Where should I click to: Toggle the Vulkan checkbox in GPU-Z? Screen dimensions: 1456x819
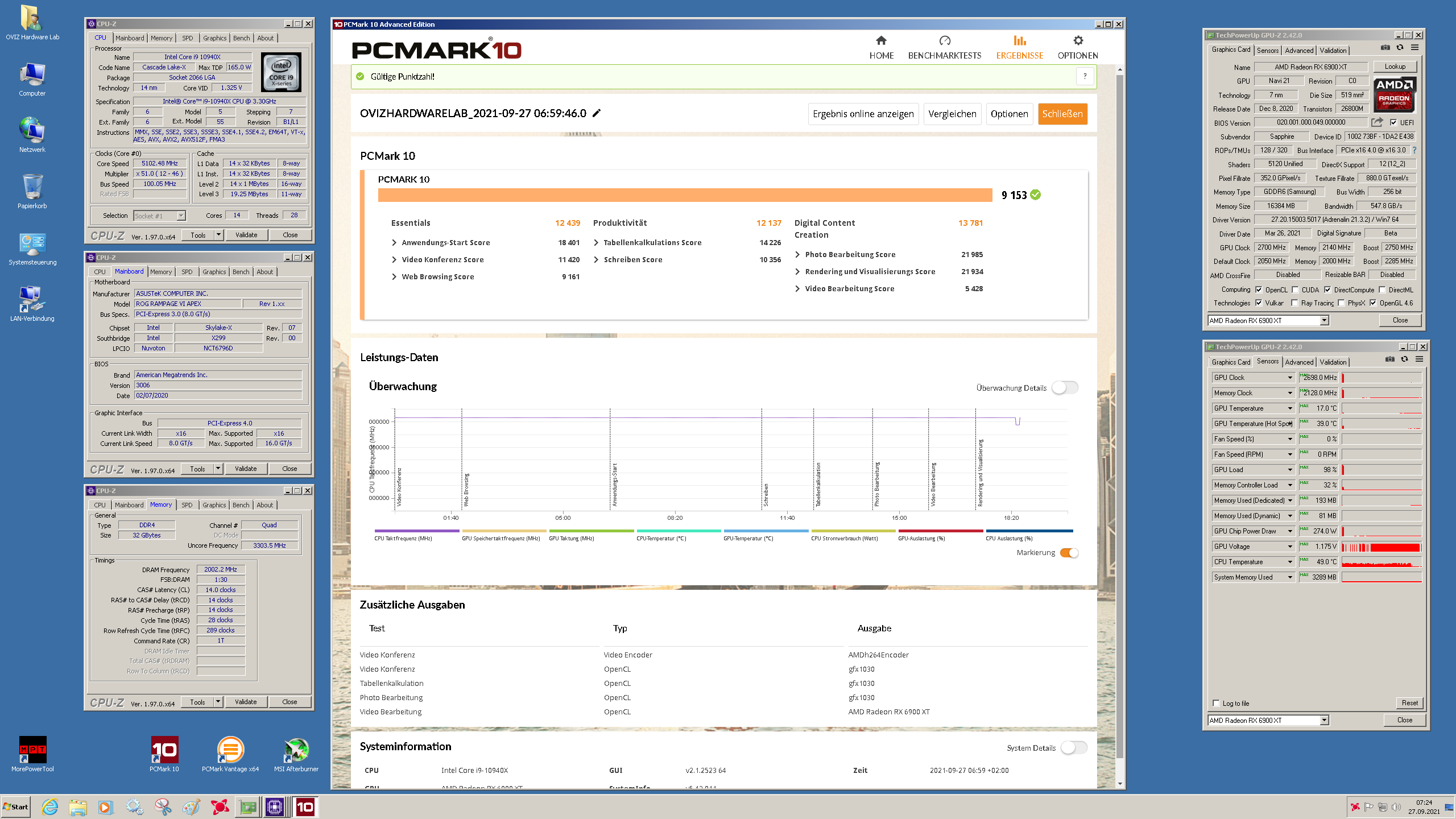click(1259, 303)
